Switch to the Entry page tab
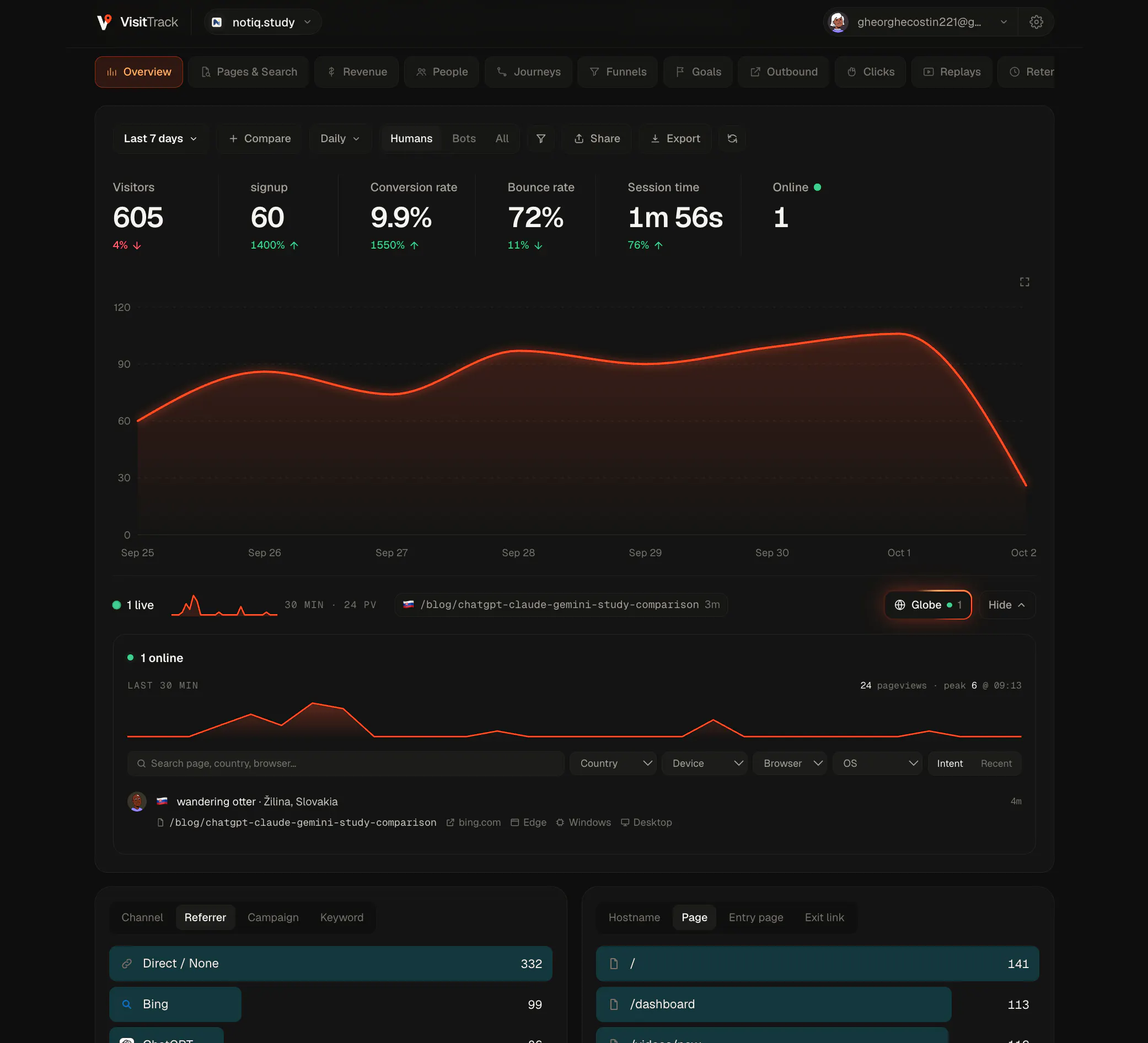1148x1043 pixels. [x=755, y=917]
